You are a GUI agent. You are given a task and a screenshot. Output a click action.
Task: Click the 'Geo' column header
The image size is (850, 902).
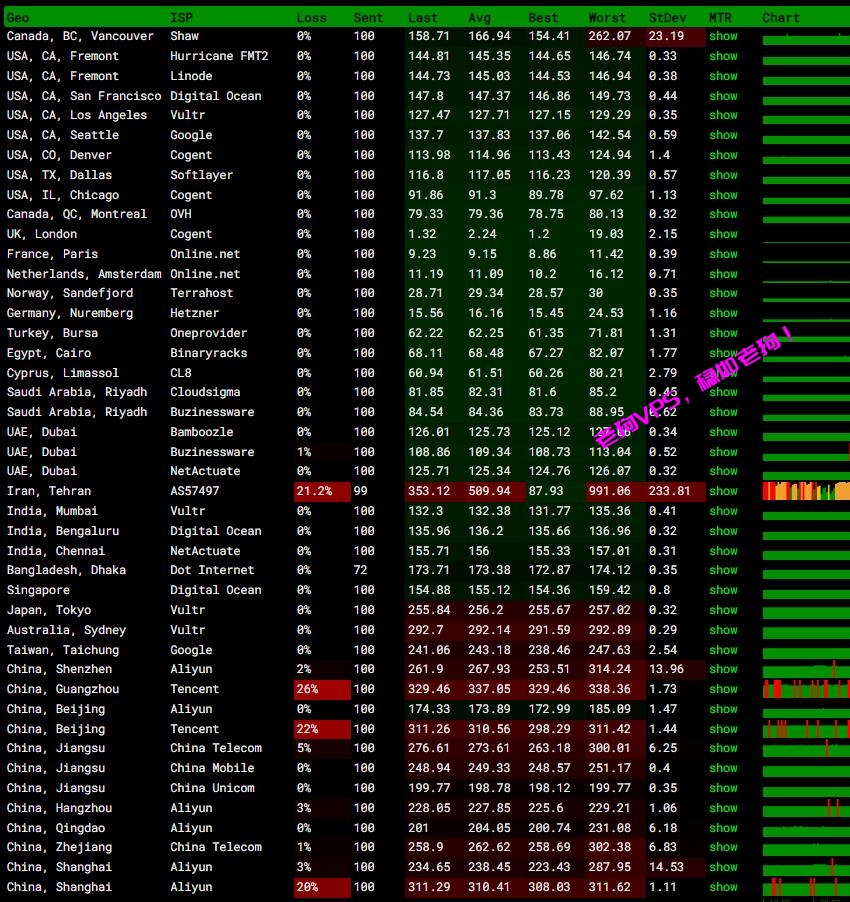tap(18, 18)
